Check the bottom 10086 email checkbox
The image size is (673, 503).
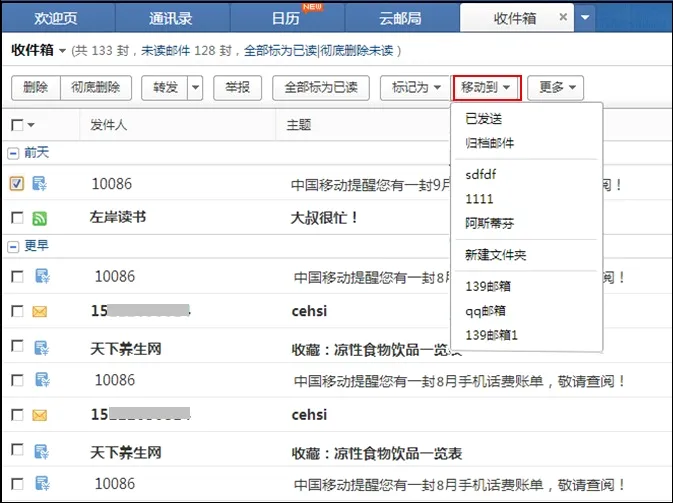(17, 484)
